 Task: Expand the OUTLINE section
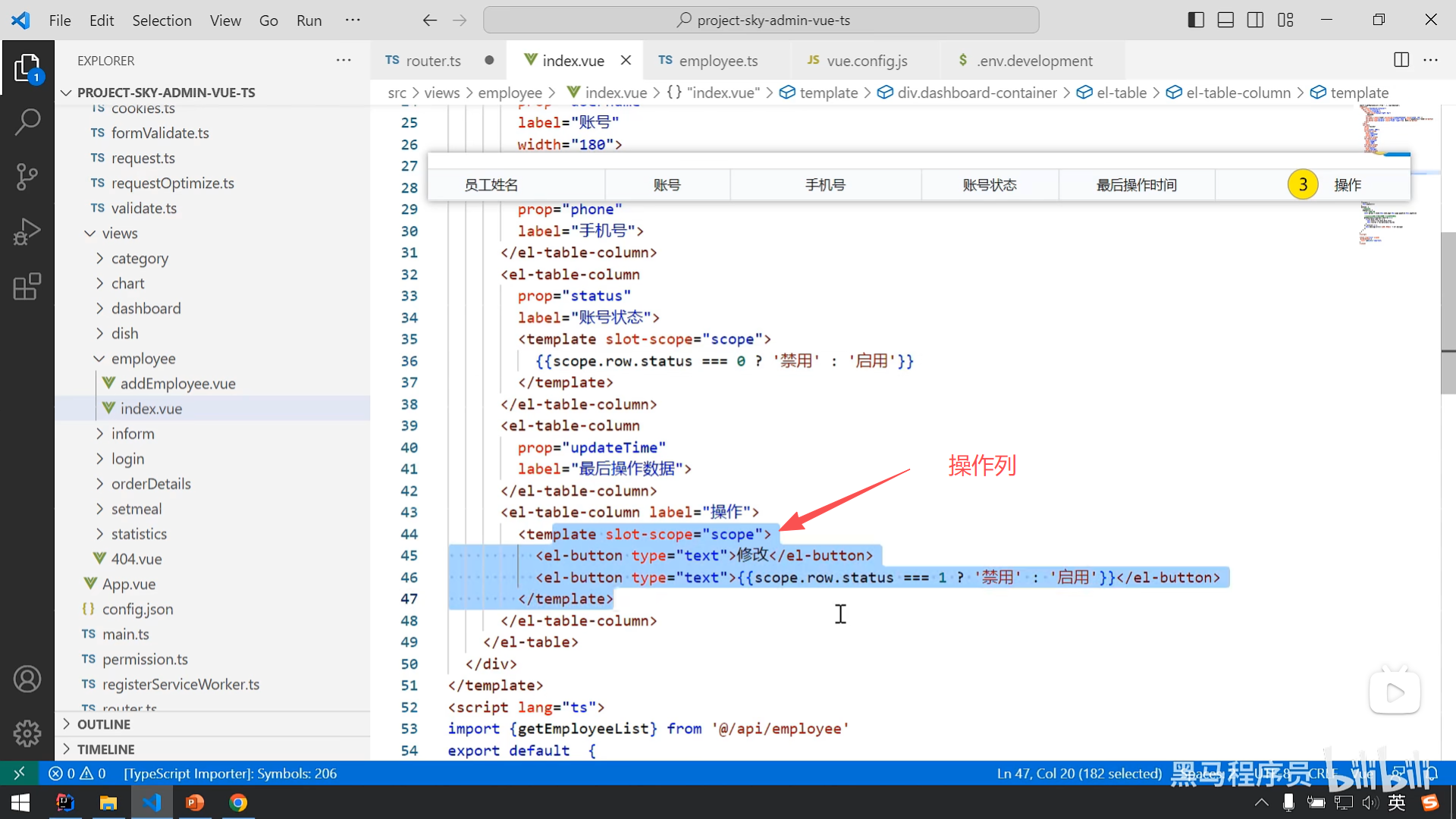104,724
